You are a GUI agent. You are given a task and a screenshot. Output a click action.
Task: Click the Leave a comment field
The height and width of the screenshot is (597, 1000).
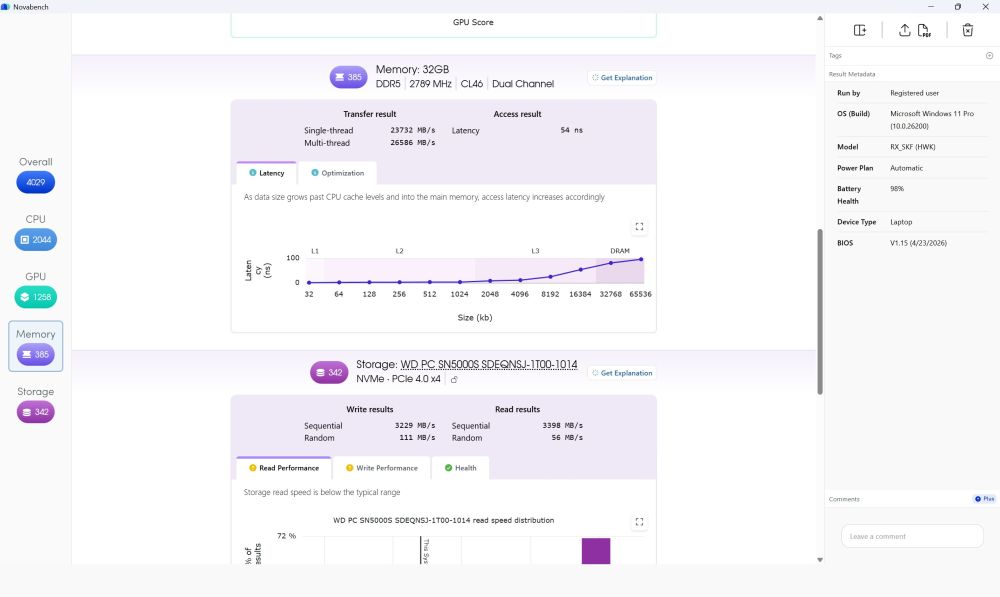coord(912,536)
